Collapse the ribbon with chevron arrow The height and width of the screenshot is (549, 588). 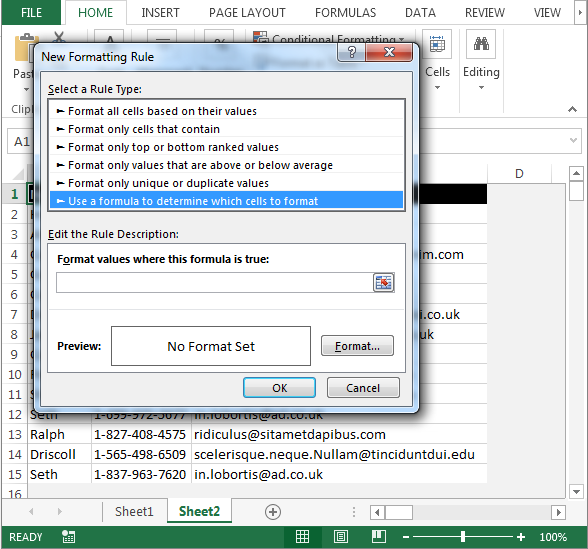(572, 109)
